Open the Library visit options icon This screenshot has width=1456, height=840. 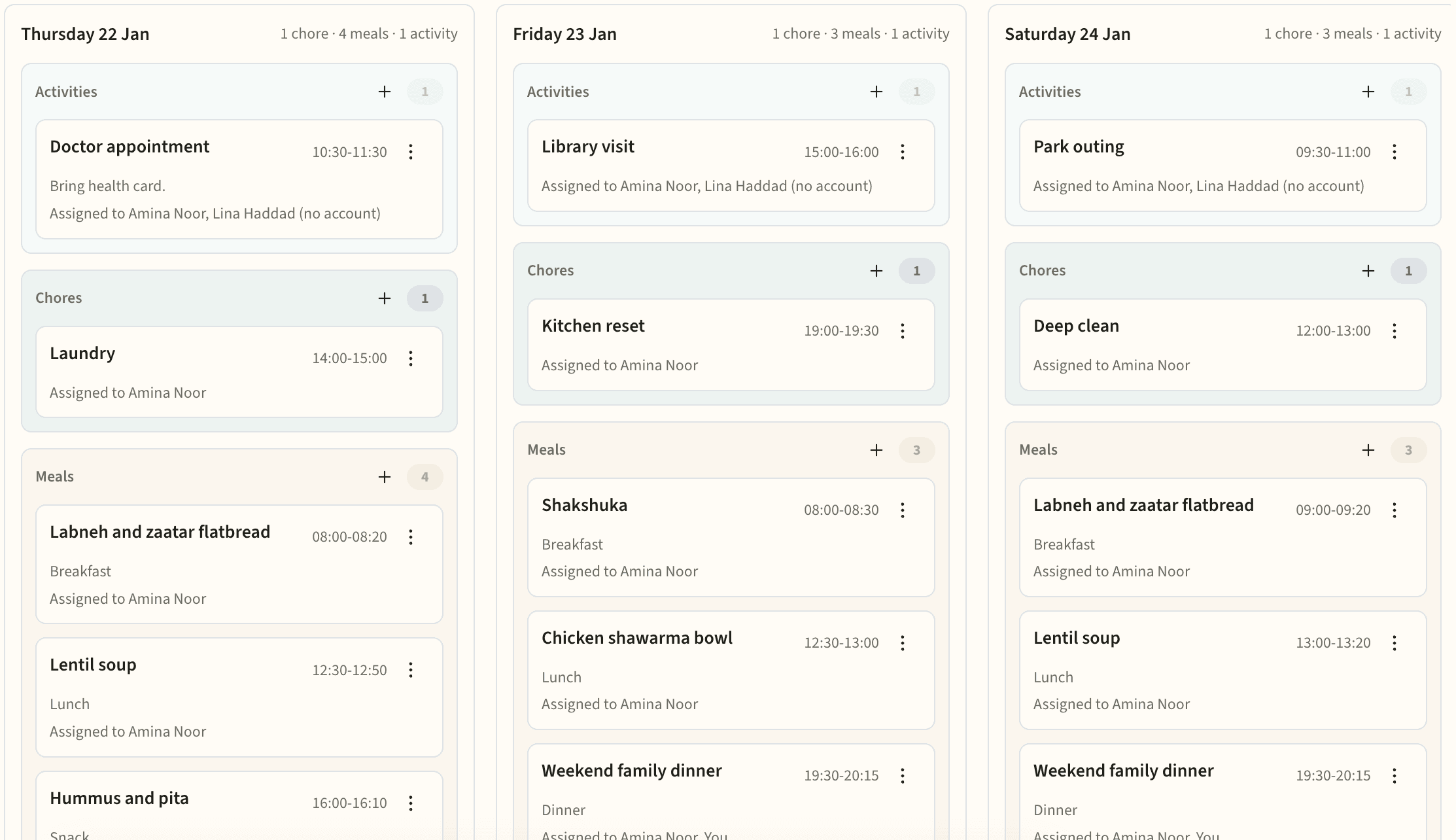tap(903, 151)
